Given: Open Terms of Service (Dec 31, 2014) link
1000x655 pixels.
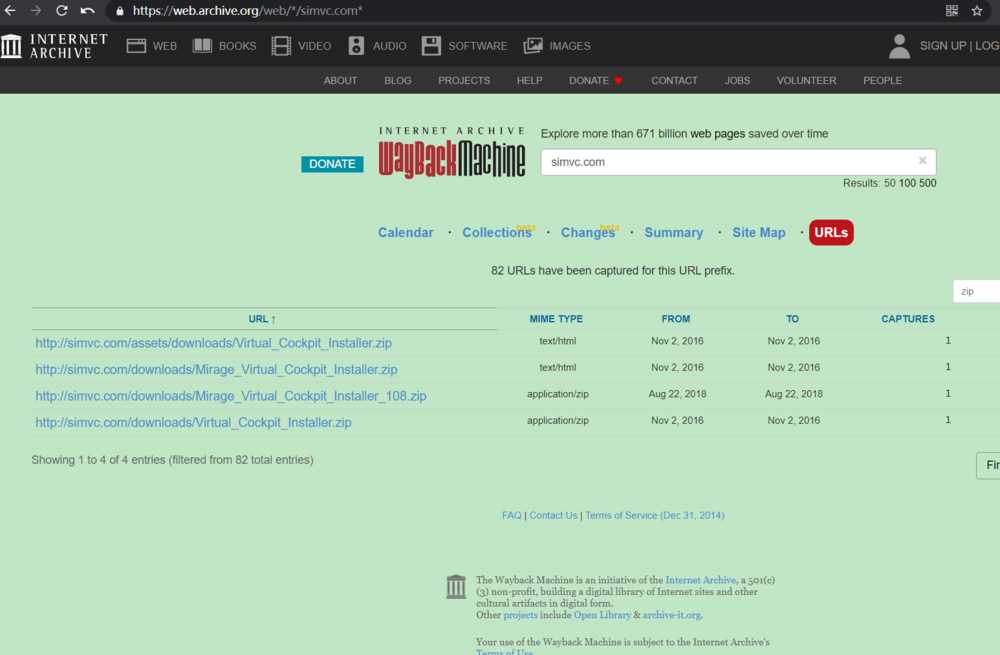Looking at the screenshot, I should click(x=655, y=515).
